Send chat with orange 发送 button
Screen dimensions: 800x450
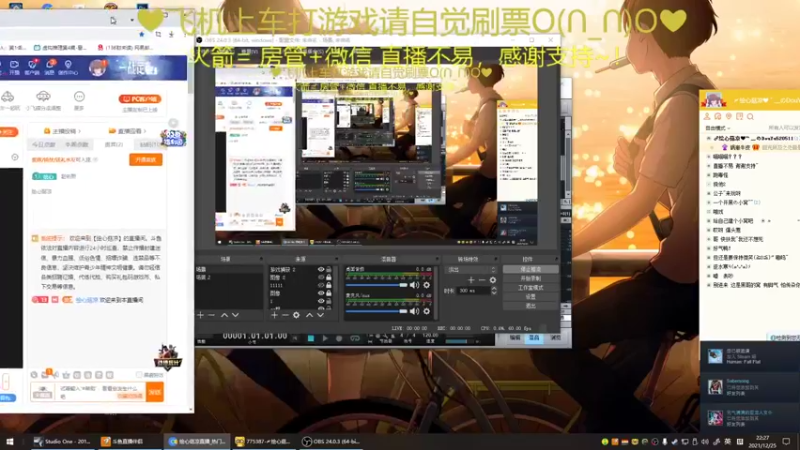[155, 392]
